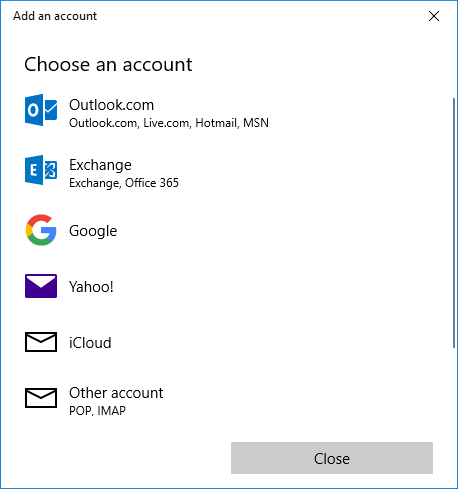Click the gray Close button
This screenshot has width=458, height=489.
(332, 458)
